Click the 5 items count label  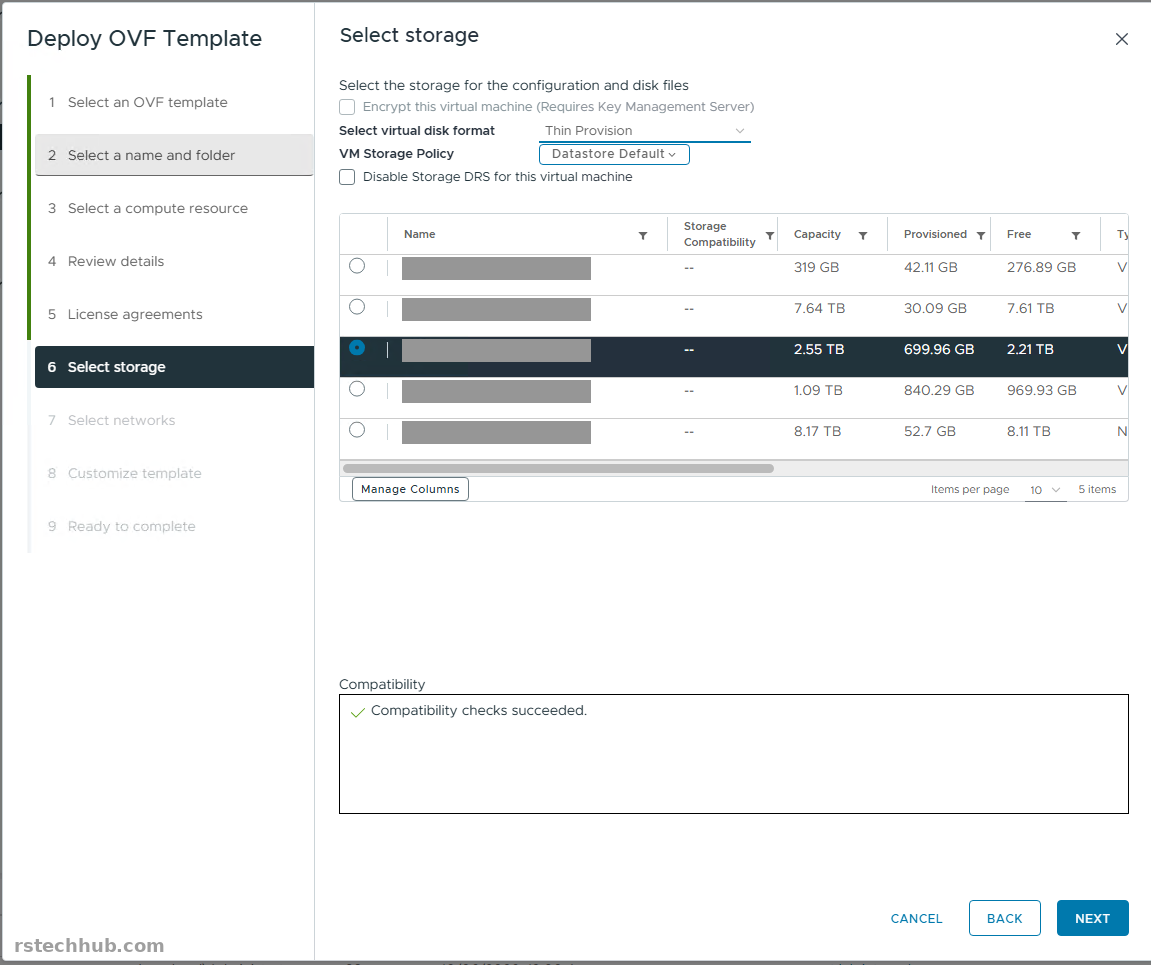click(x=1097, y=489)
